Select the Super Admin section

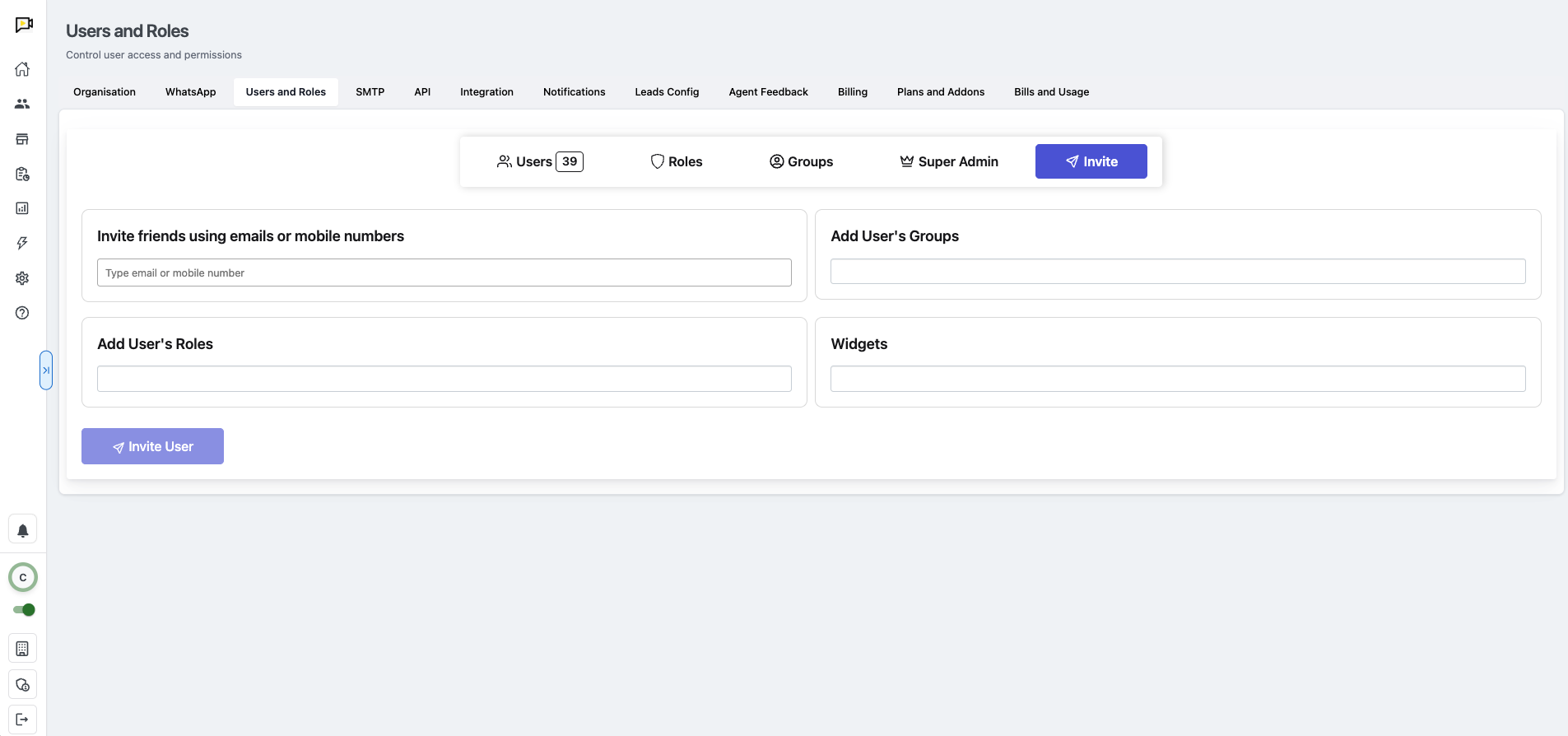pos(948,161)
